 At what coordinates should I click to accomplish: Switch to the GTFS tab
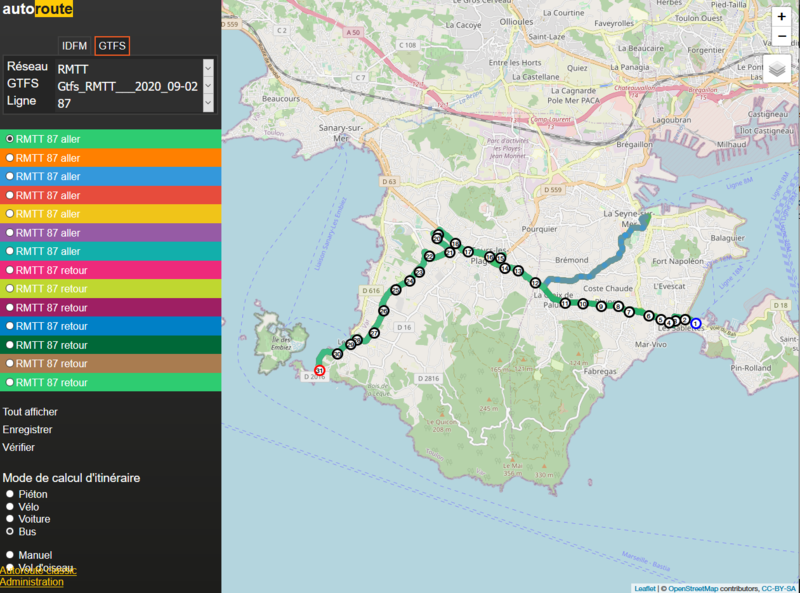(112, 46)
